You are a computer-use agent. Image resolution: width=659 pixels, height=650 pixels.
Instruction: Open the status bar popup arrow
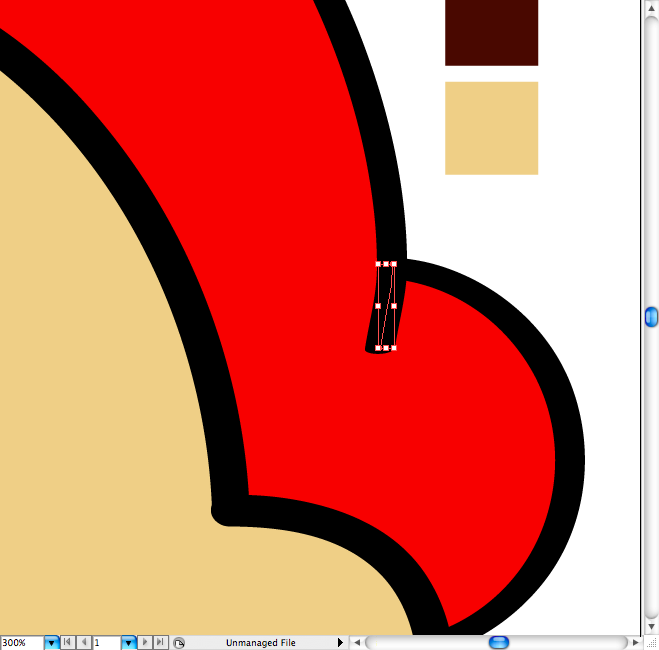[x=340, y=642]
